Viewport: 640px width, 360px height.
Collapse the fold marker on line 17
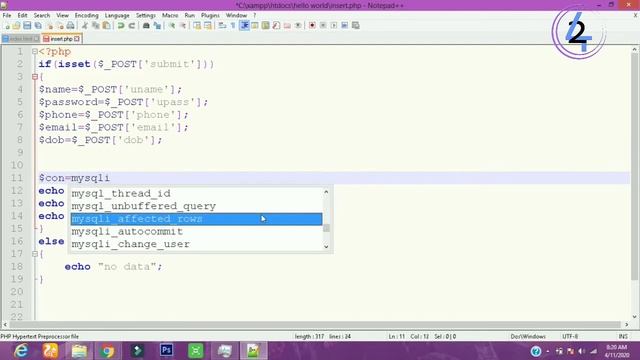[35, 254]
